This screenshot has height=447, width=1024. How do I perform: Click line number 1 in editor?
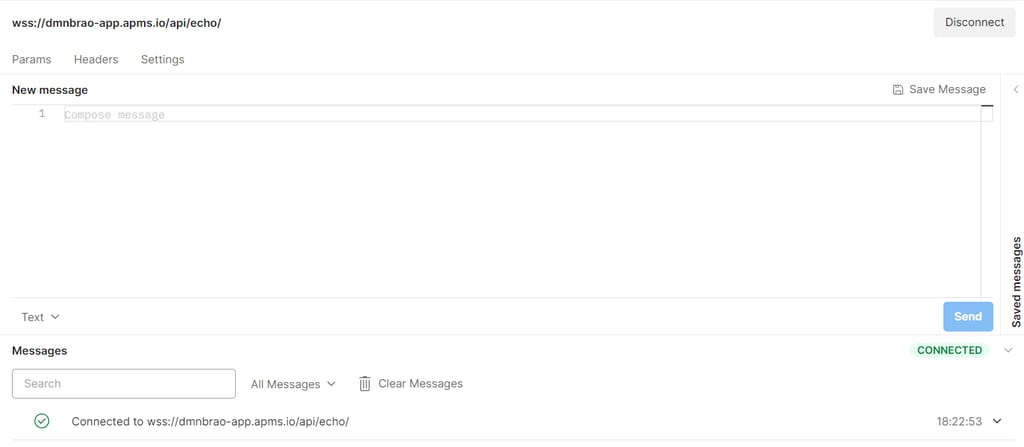coord(42,114)
